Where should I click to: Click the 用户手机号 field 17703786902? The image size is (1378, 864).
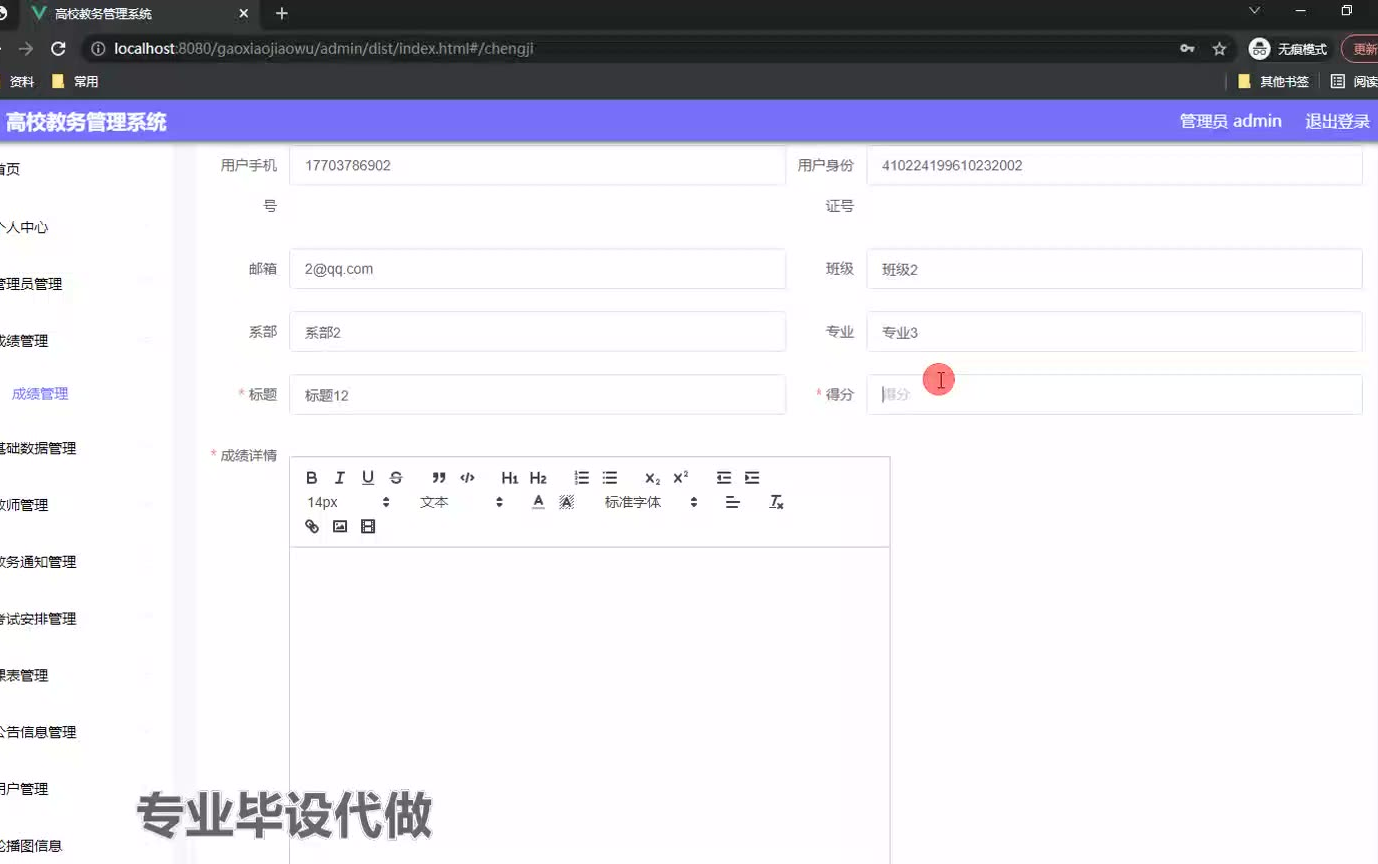[x=537, y=166]
